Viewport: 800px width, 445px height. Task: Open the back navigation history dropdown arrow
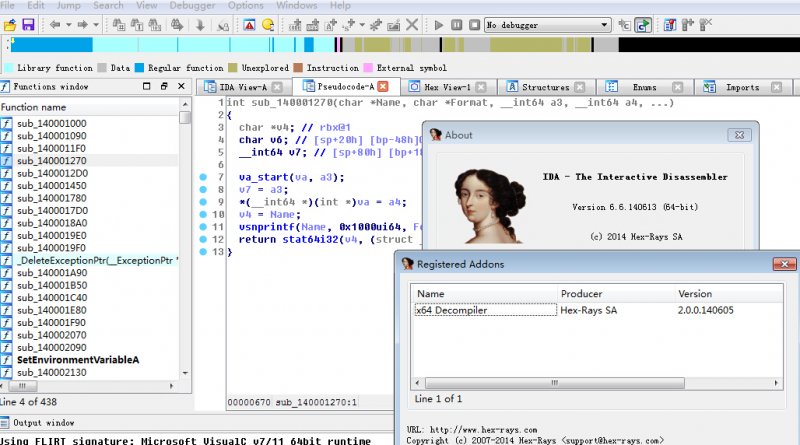[68, 24]
